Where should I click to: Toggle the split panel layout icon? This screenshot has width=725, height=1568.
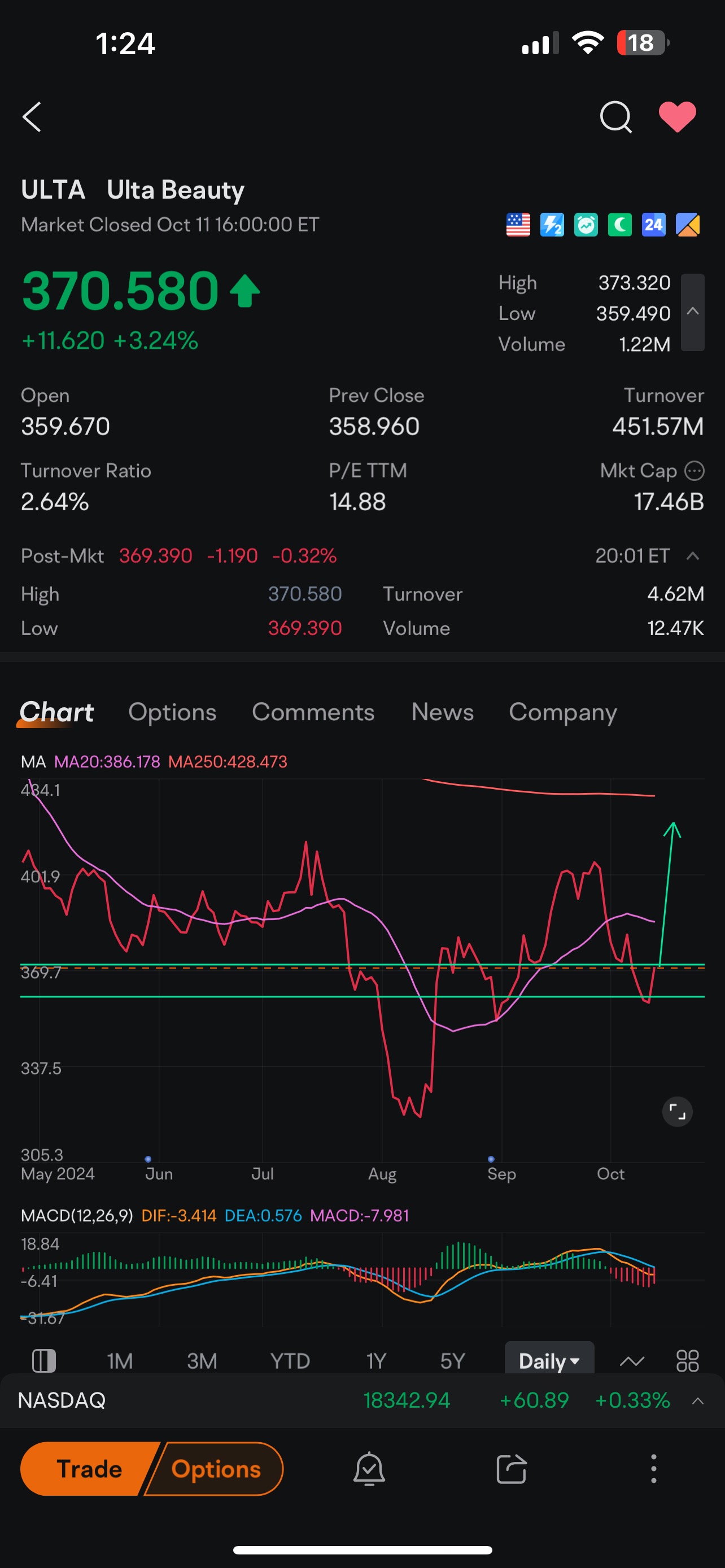(x=43, y=1360)
